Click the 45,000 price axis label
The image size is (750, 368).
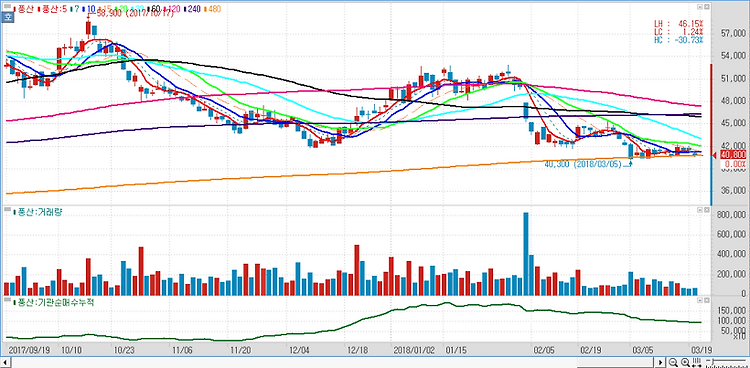[732, 123]
